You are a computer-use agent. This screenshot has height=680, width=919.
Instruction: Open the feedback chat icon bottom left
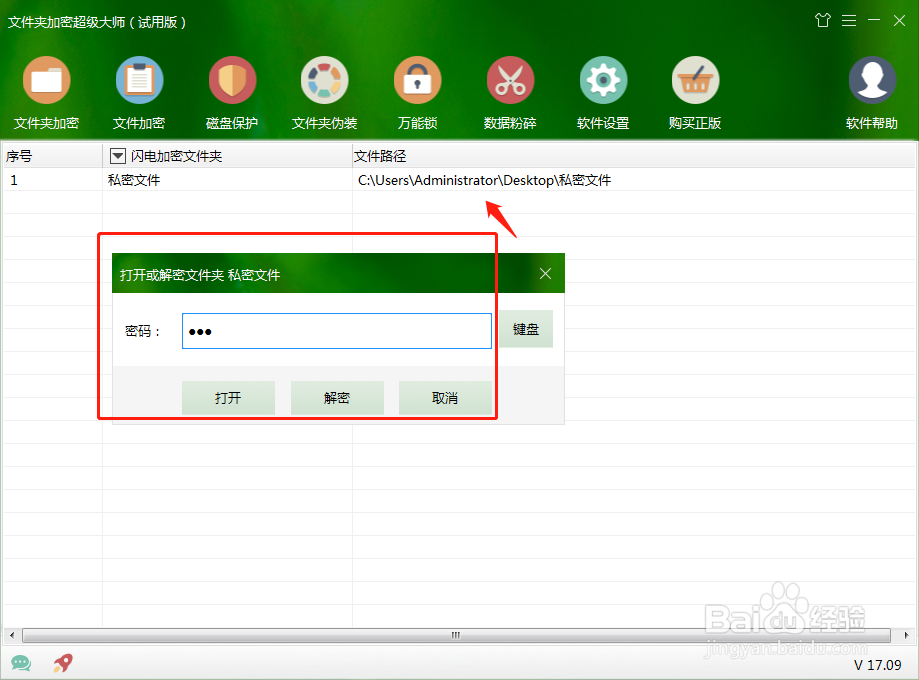tap(21, 663)
